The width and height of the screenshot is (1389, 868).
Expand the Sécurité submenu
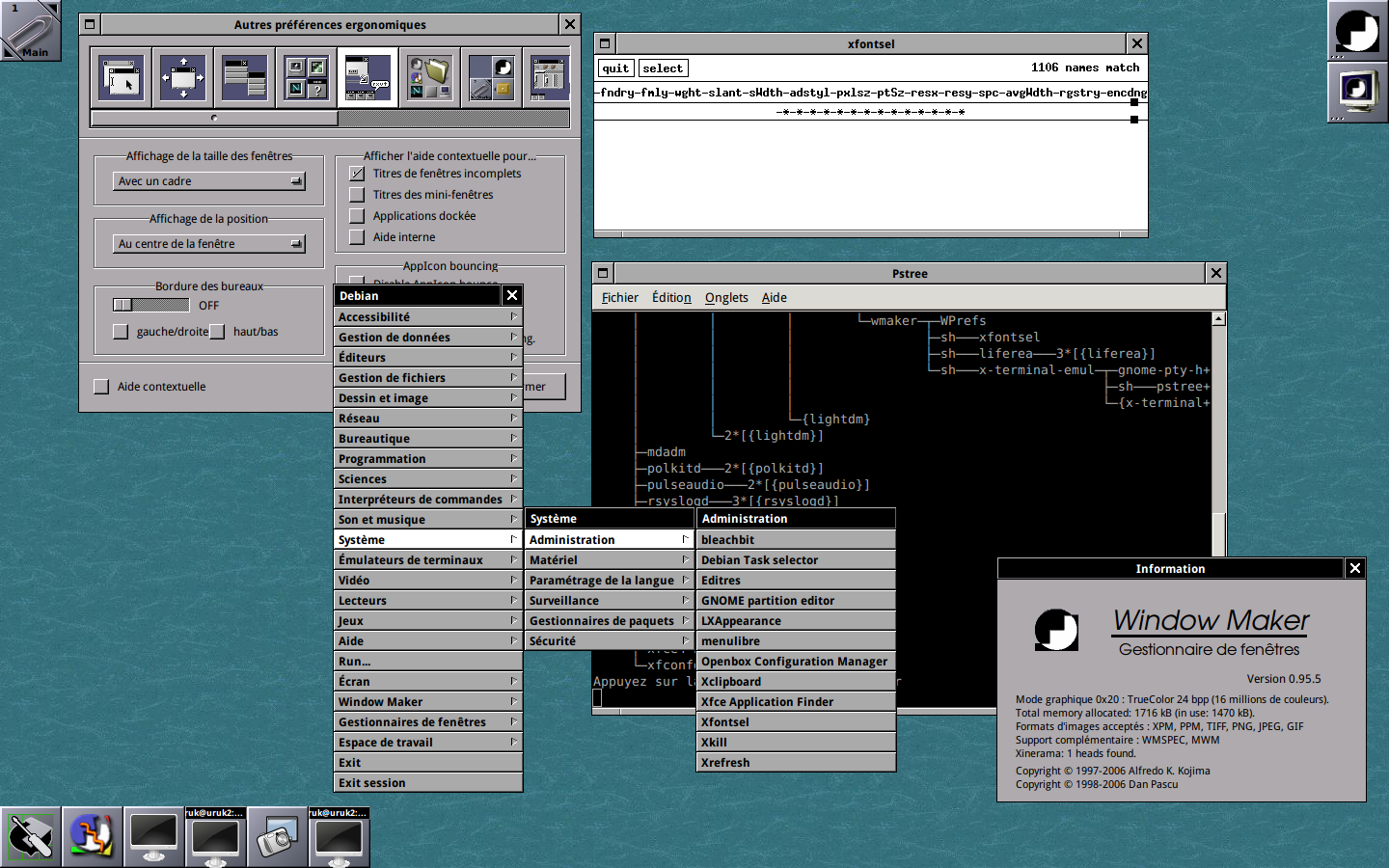click(x=610, y=640)
